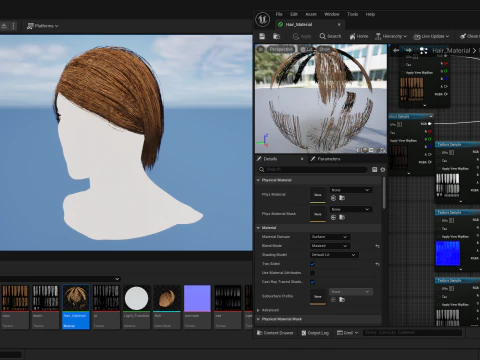
Task: Click the Browse to asset icon beside Save
Action: click(276, 36)
